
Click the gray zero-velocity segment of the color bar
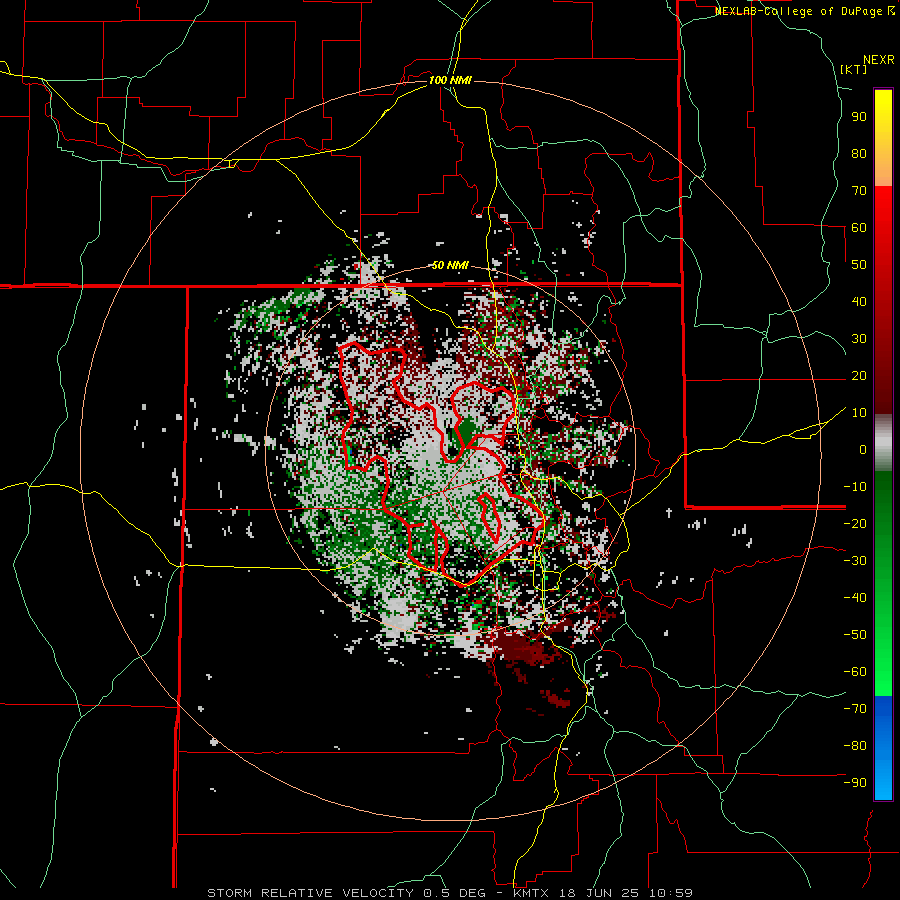click(x=883, y=443)
